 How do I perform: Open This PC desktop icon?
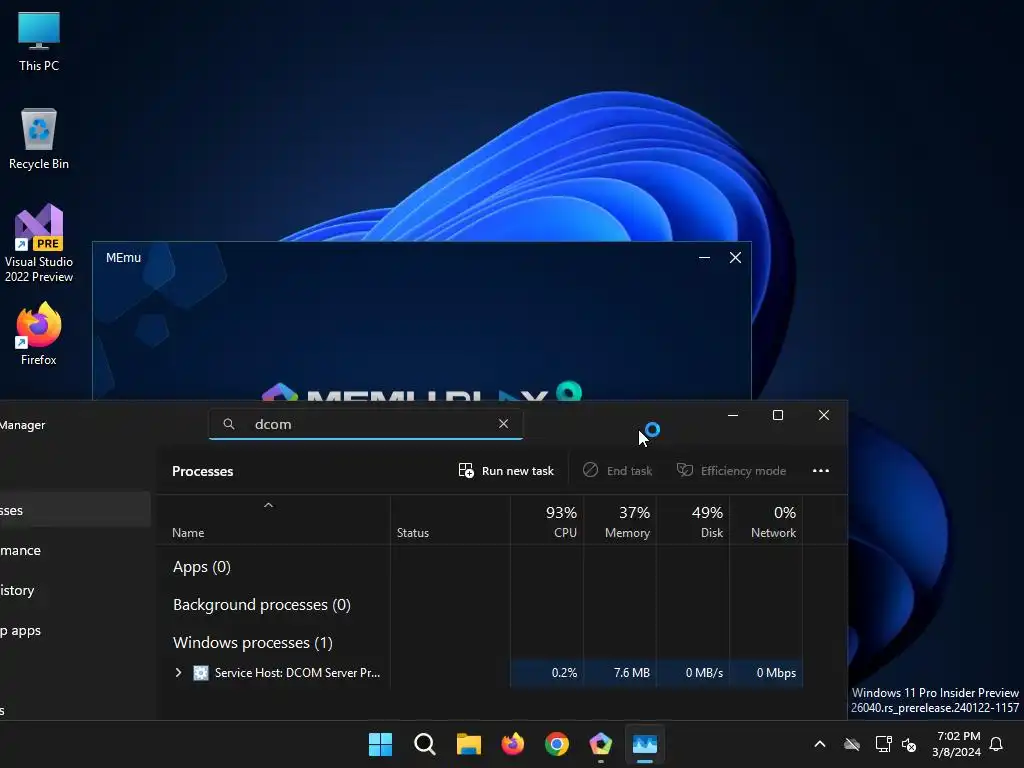(x=39, y=40)
